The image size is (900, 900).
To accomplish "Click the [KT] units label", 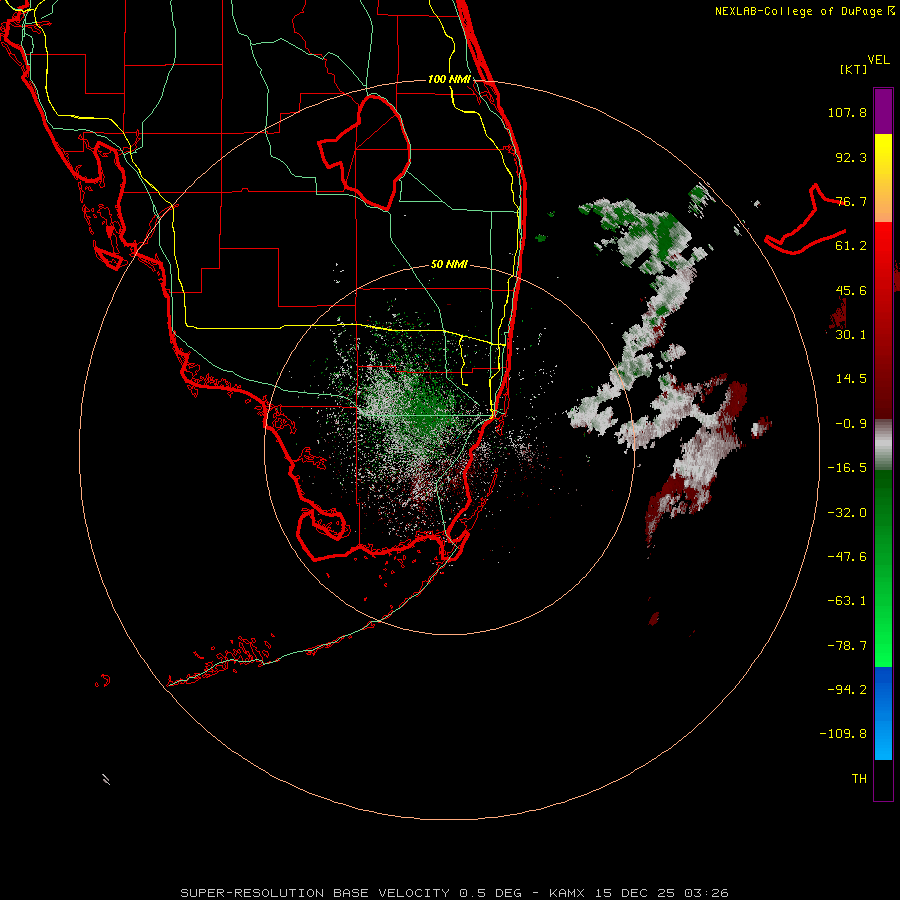I will click(x=854, y=69).
